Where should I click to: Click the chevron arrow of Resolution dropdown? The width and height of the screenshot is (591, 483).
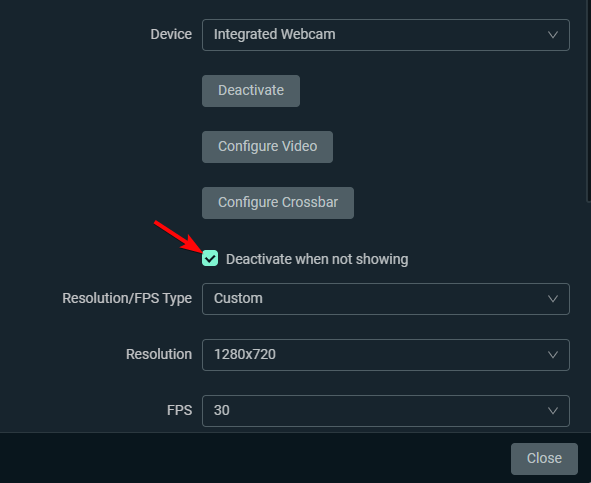[553, 355]
